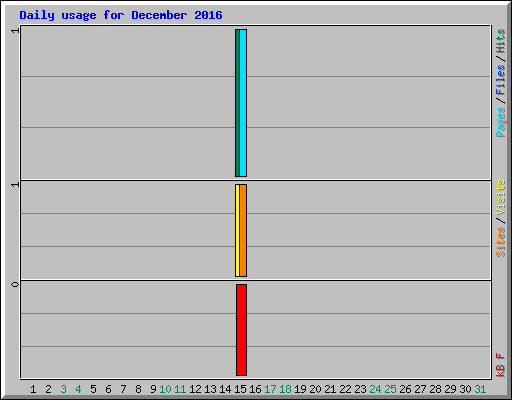Click day label 30 on the axis
This screenshot has height=400, width=512.
pos(465,389)
